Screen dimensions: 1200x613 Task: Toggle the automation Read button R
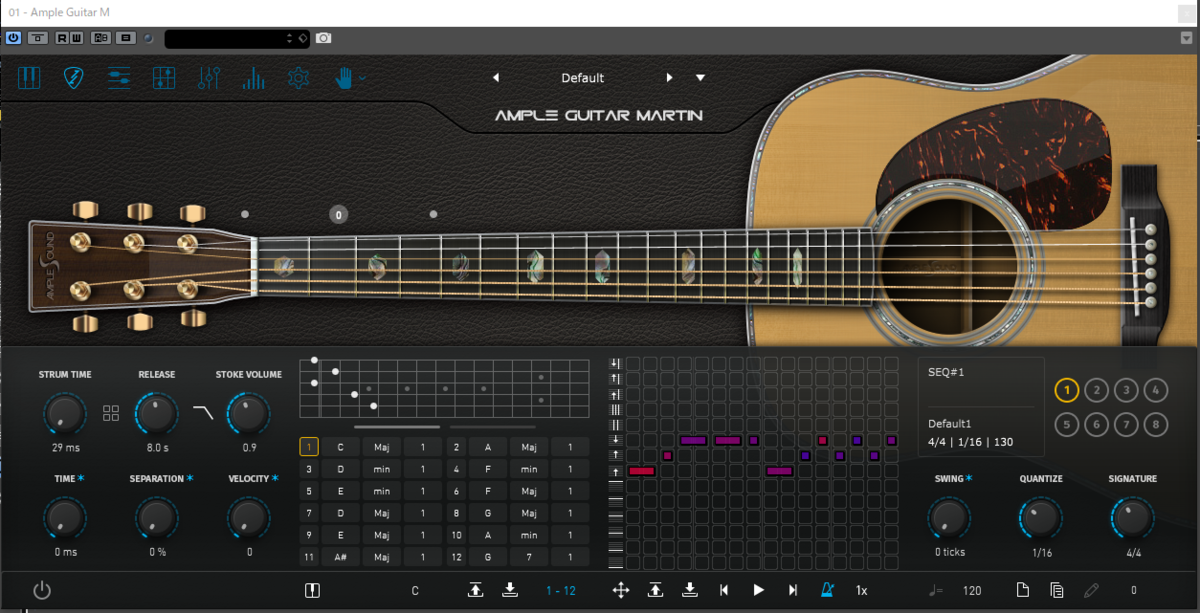62,38
